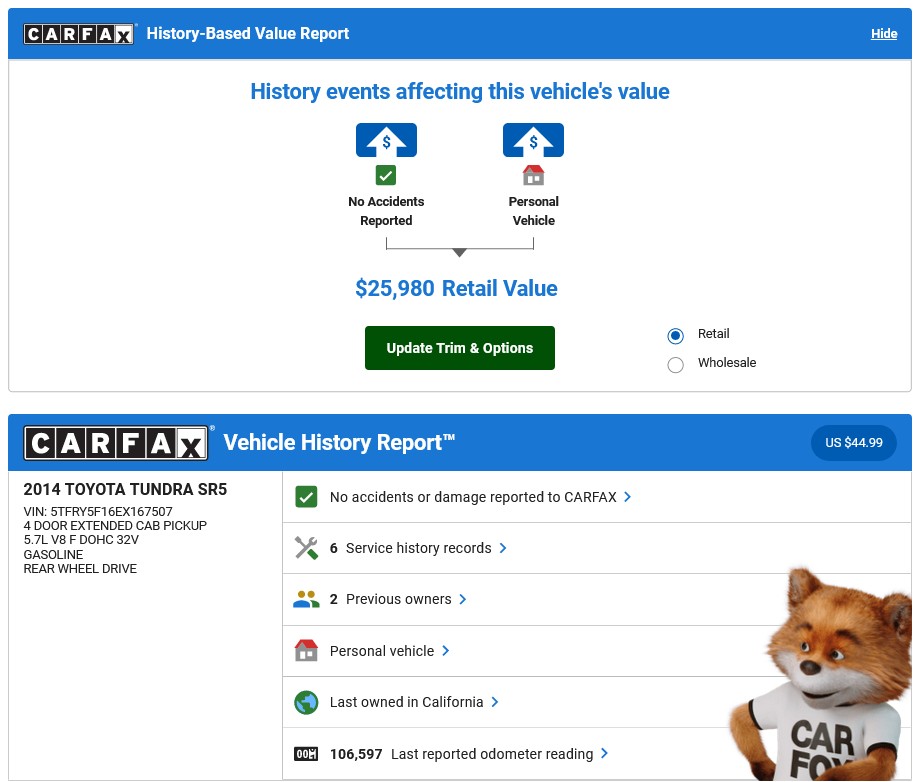Click the previous owners people icon

306,599
